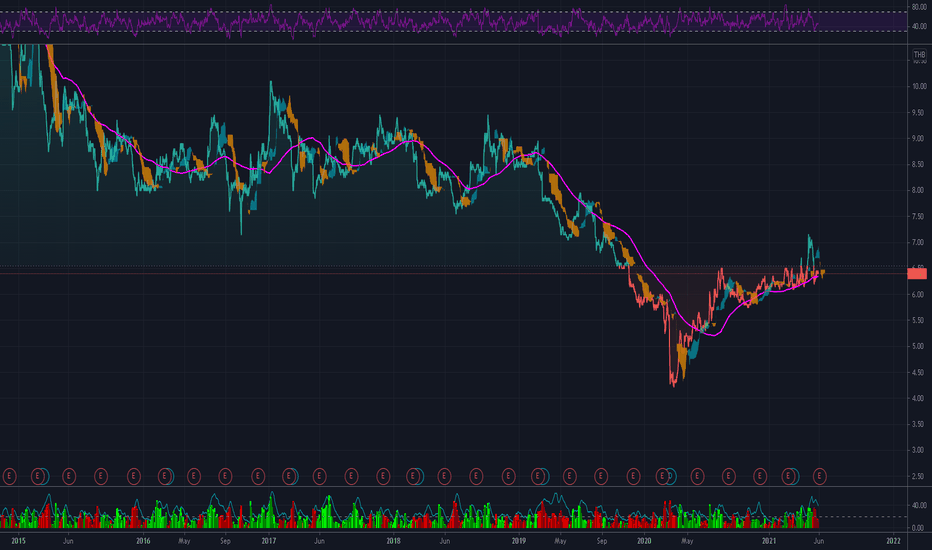Screen dimensions: 932x550
Task: Click the 2015 label on time axis
Action: pos(18,541)
